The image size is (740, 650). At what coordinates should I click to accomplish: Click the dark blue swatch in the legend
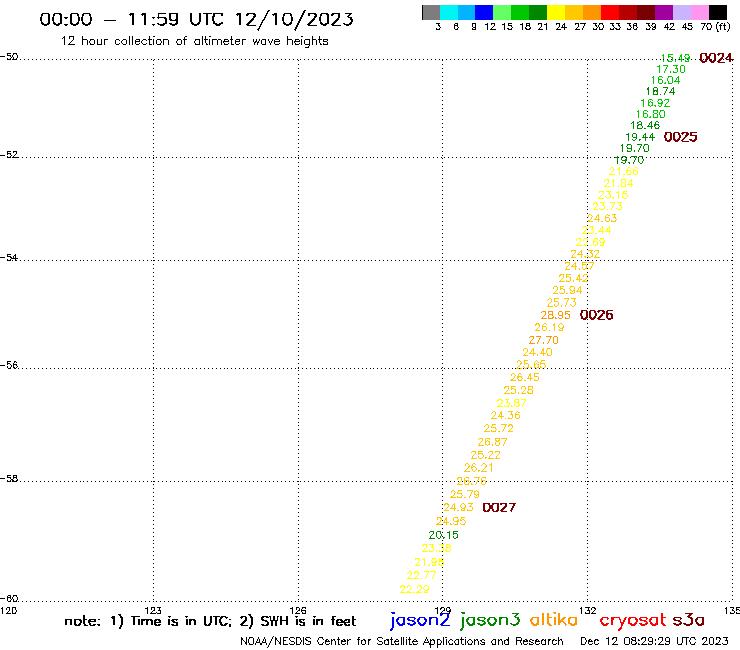pos(484,12)
